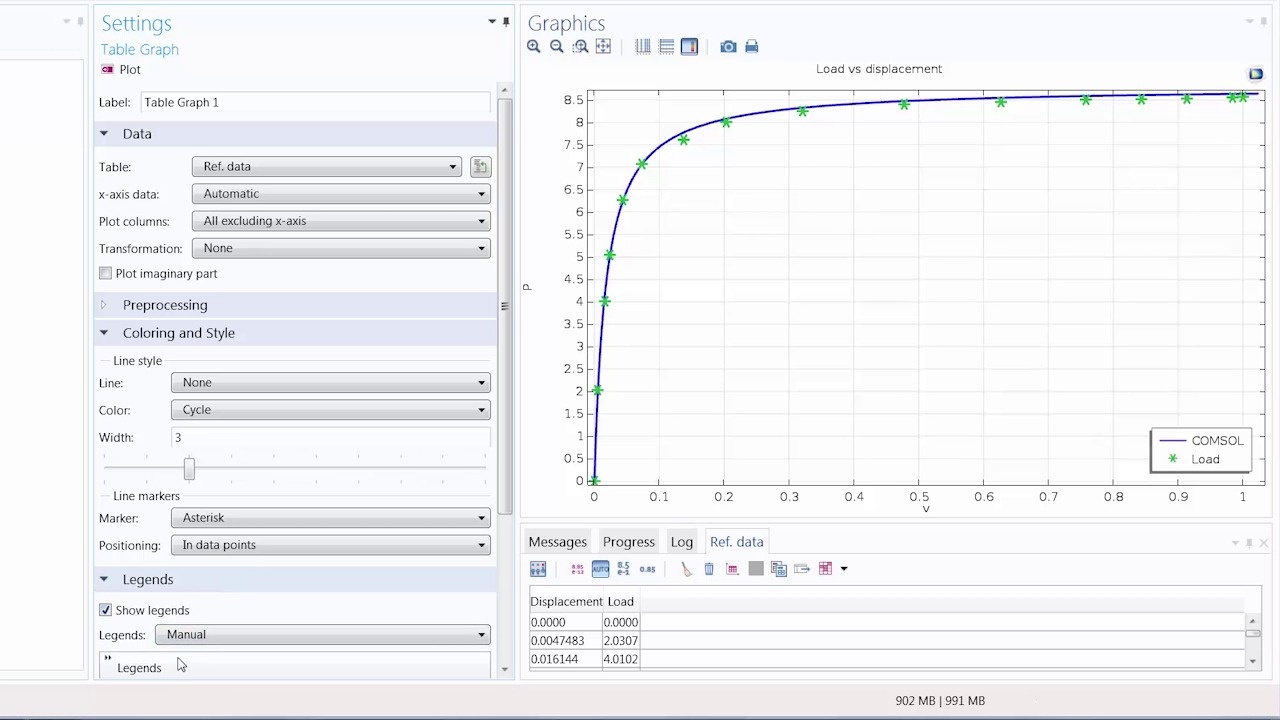1280x720 pixels.
Task: Open the Settings panel menu arrow
Action: click(x=492, y=22)
